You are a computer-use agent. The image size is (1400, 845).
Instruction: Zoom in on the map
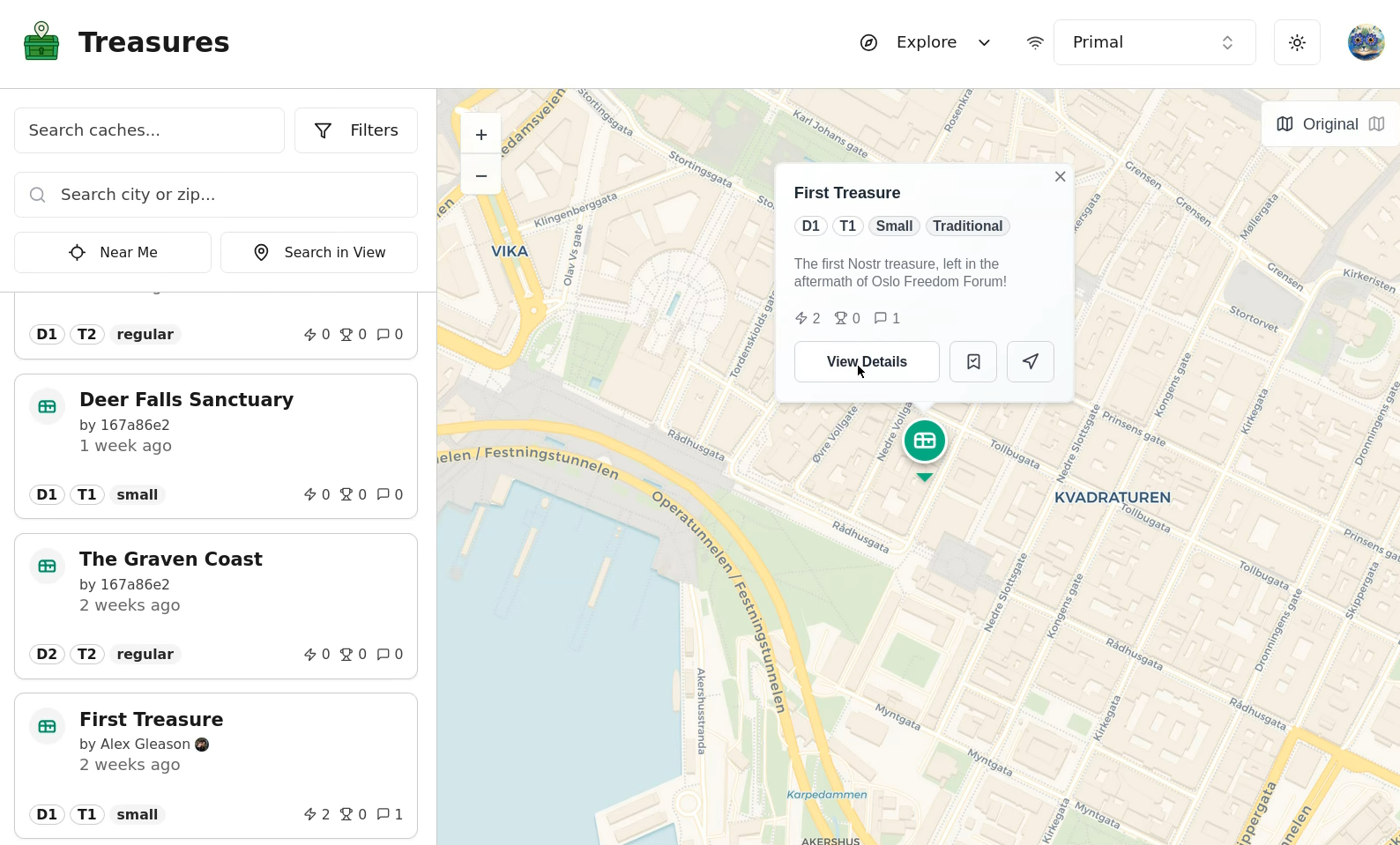[x=481, y=135]
